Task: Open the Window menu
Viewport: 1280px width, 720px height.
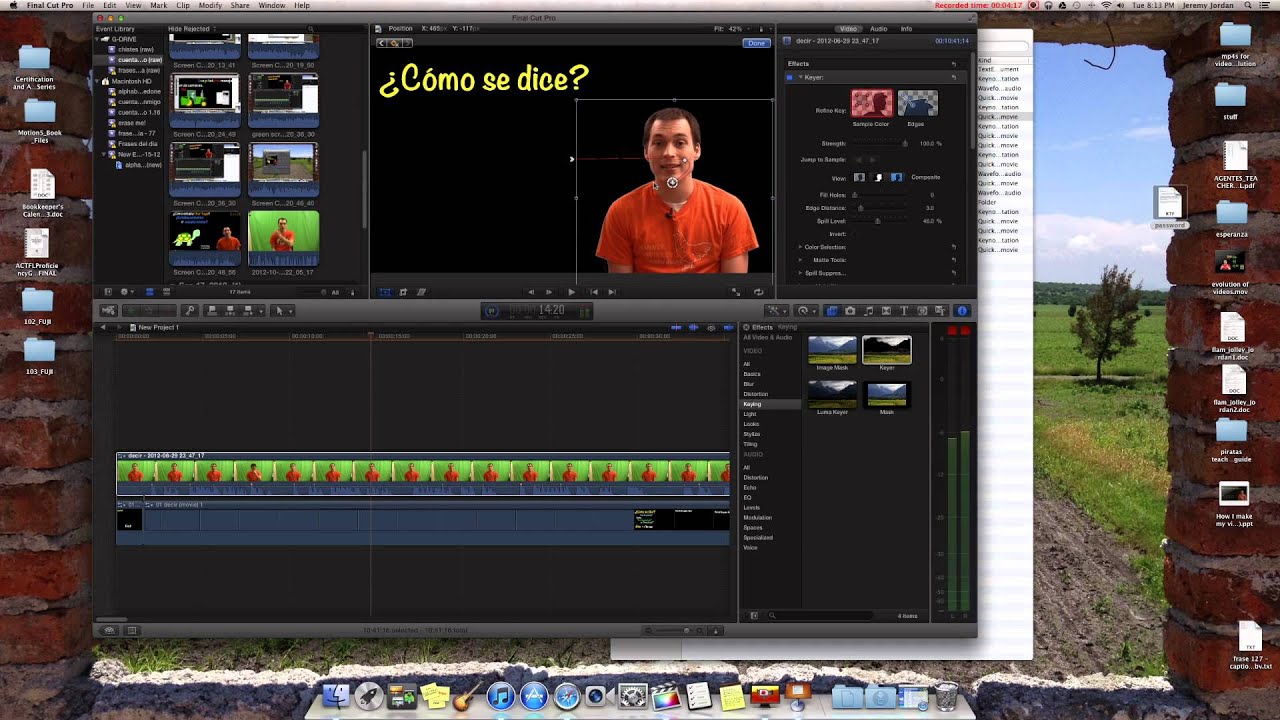Action: click(271, 5)
